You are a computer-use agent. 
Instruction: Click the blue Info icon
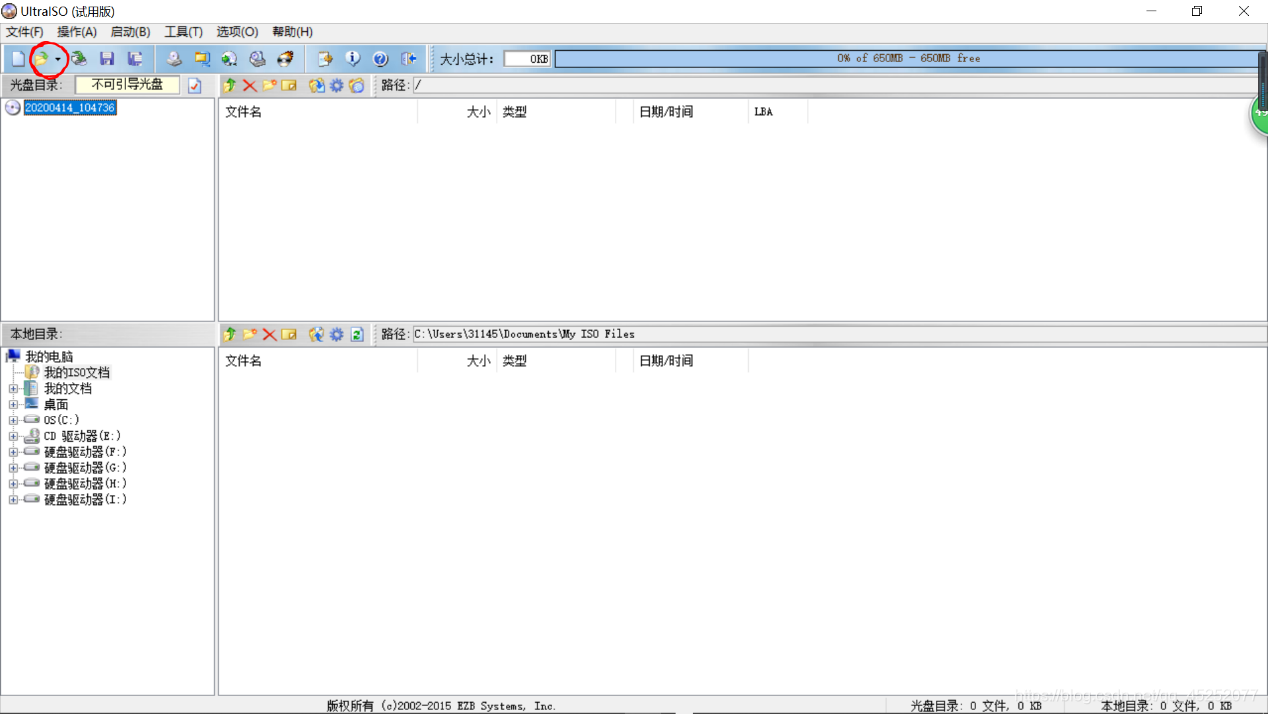352,59
